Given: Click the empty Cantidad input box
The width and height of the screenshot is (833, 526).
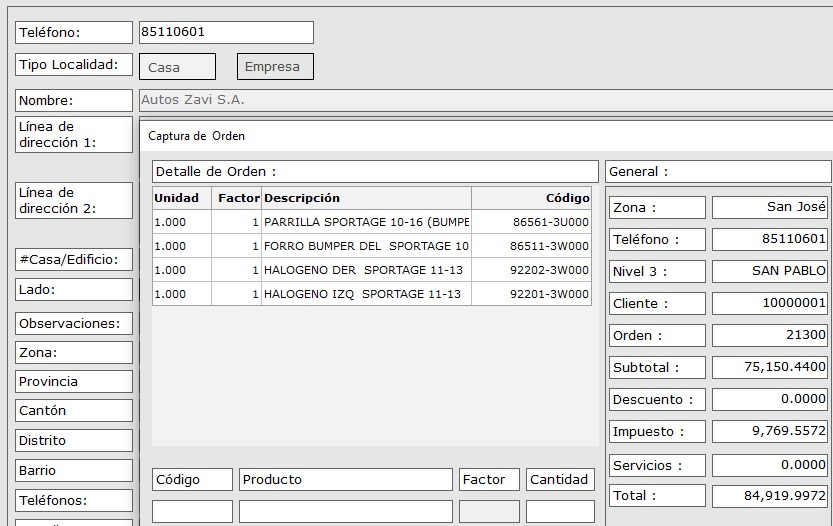Looking at the screenshot, I should [x=560, y=512].
